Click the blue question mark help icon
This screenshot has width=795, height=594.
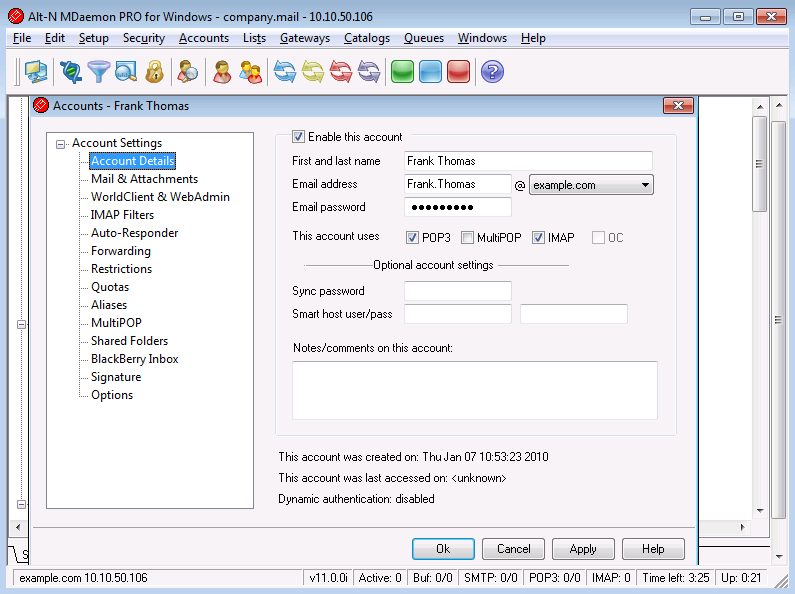(492, 72)
